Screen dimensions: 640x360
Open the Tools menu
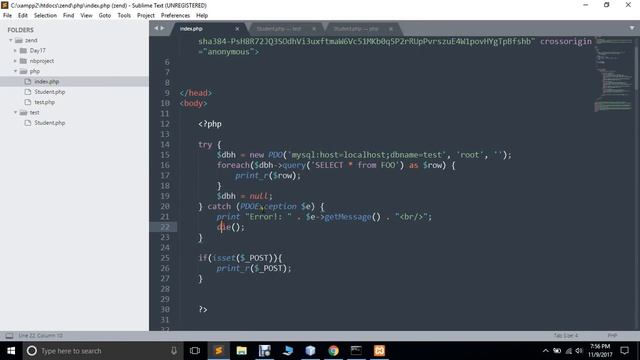124,16
